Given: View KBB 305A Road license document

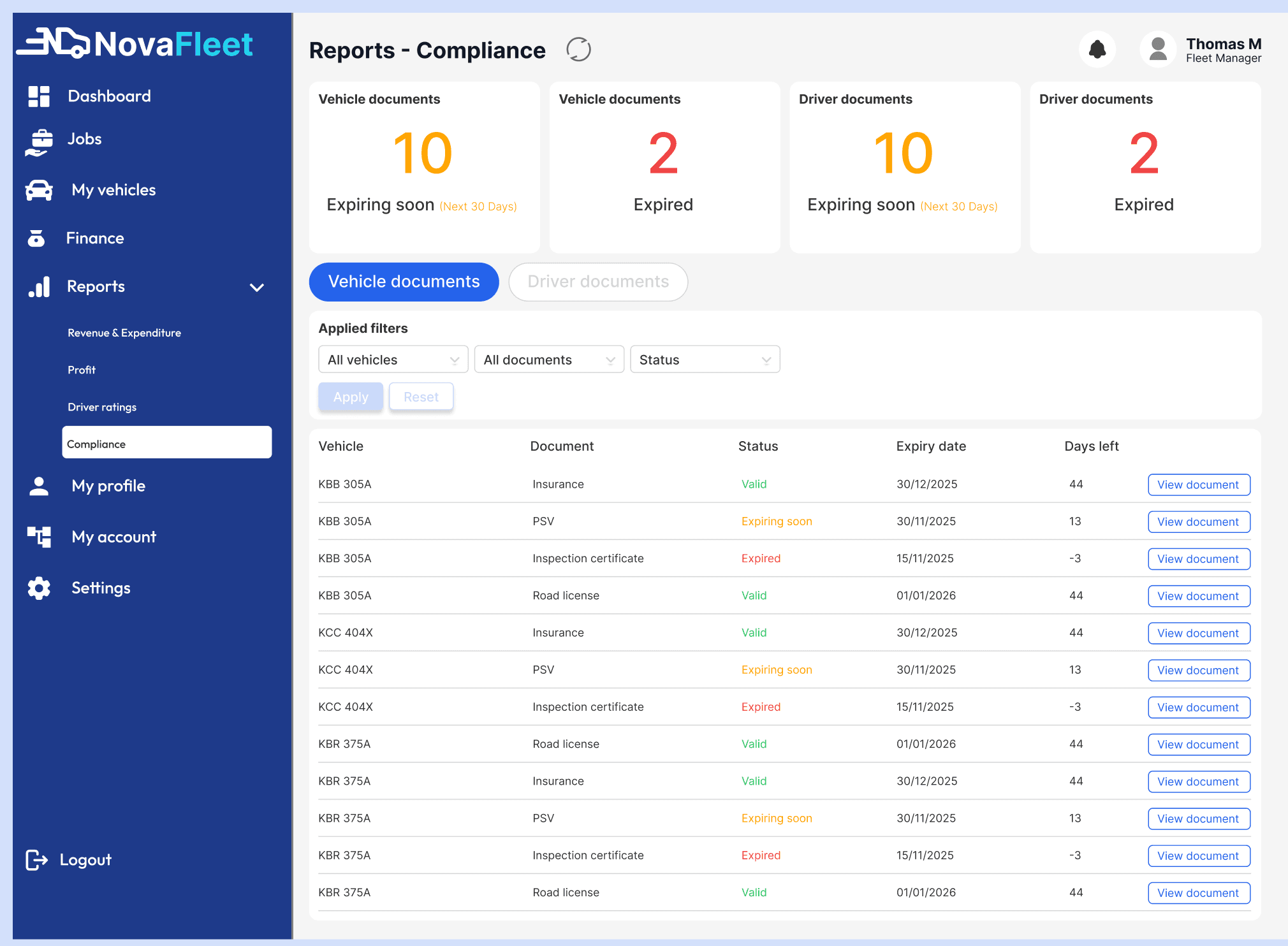Looking at the screenshot, I should pyautogui.click(x=1199, y=596).
